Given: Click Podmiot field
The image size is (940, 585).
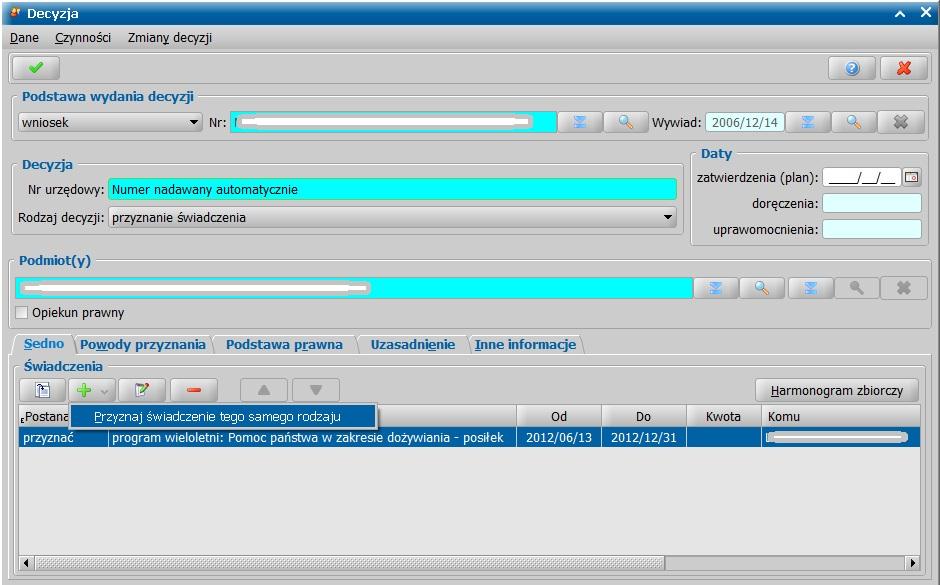Looking at the screenshot, I should click(x=354, y=288).
